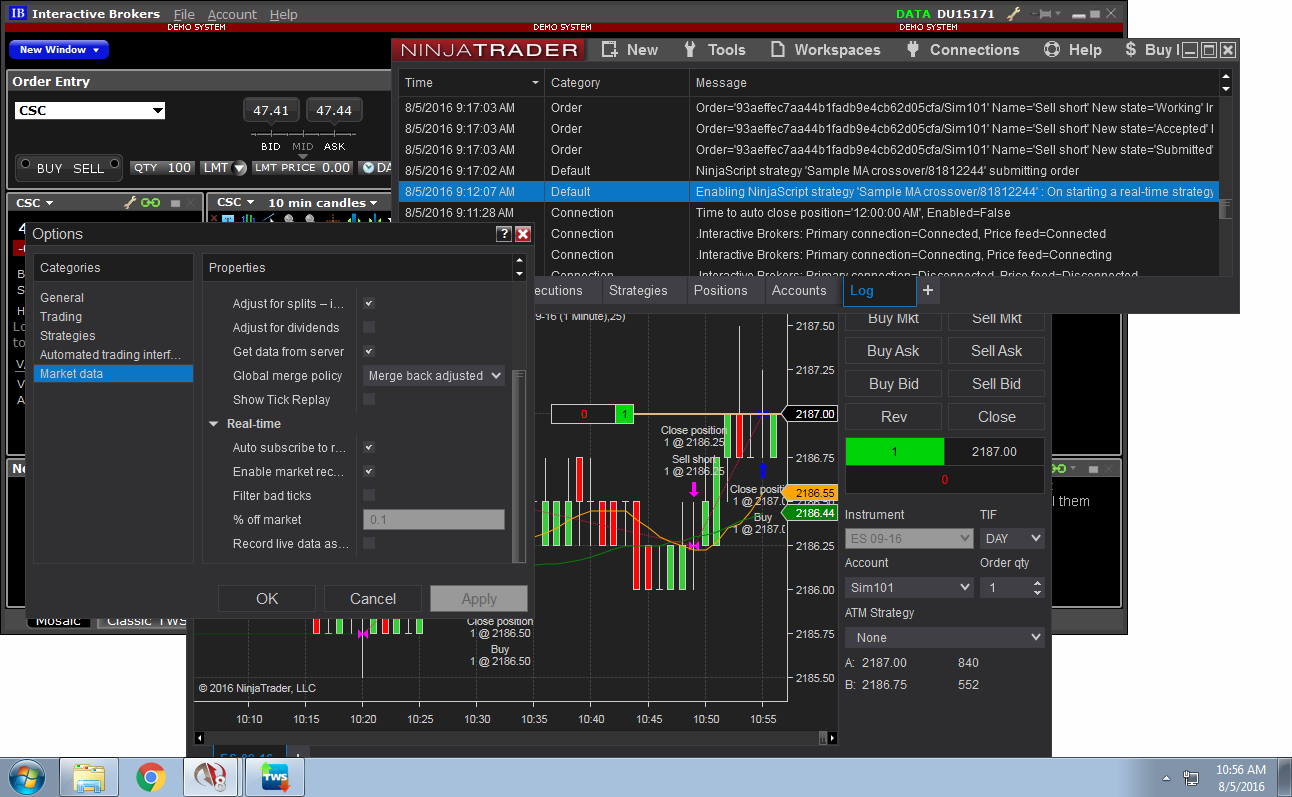Enable Record live data as... checkbox

[369, 543]
